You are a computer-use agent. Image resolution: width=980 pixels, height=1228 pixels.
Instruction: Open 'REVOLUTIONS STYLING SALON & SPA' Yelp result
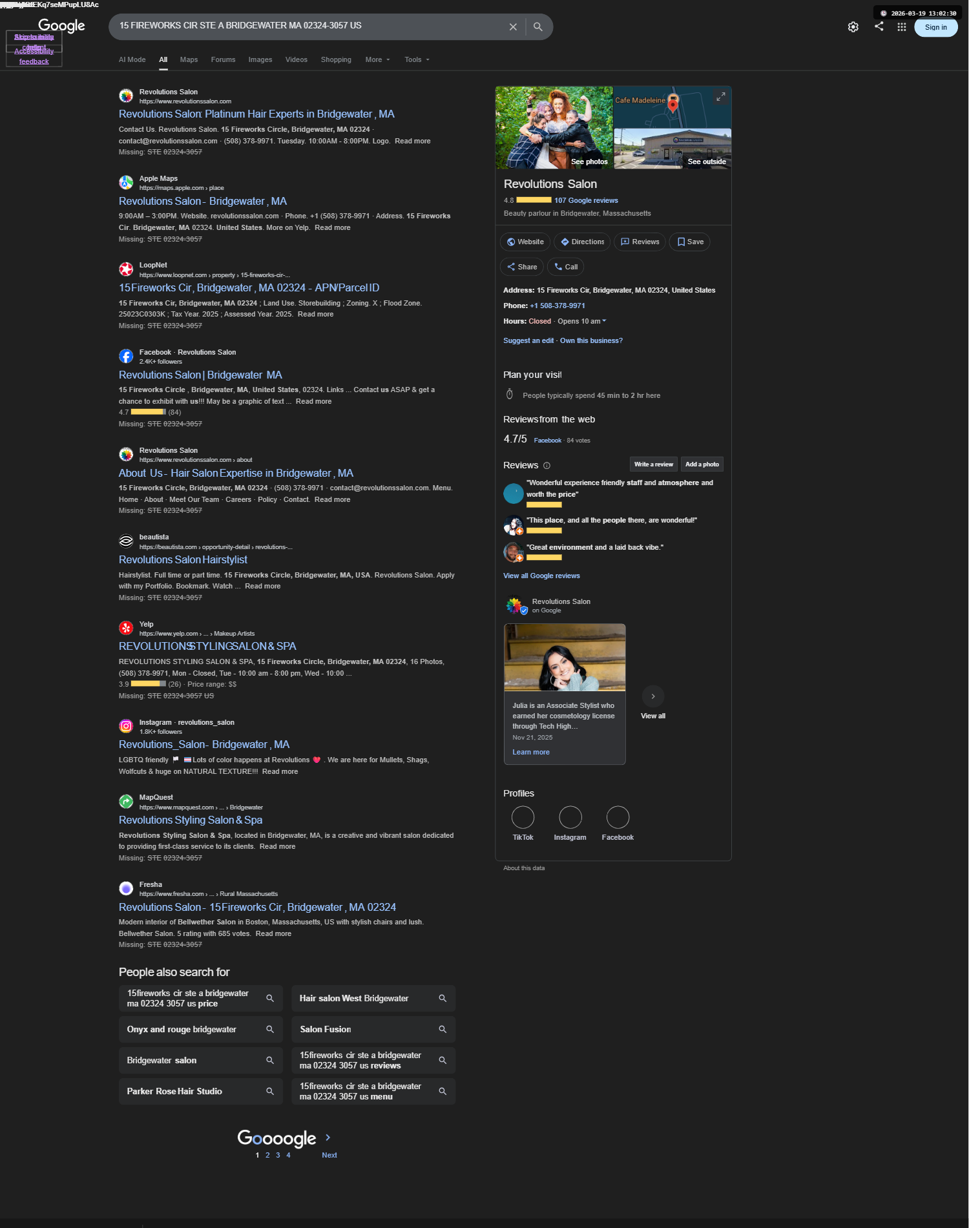207,647
